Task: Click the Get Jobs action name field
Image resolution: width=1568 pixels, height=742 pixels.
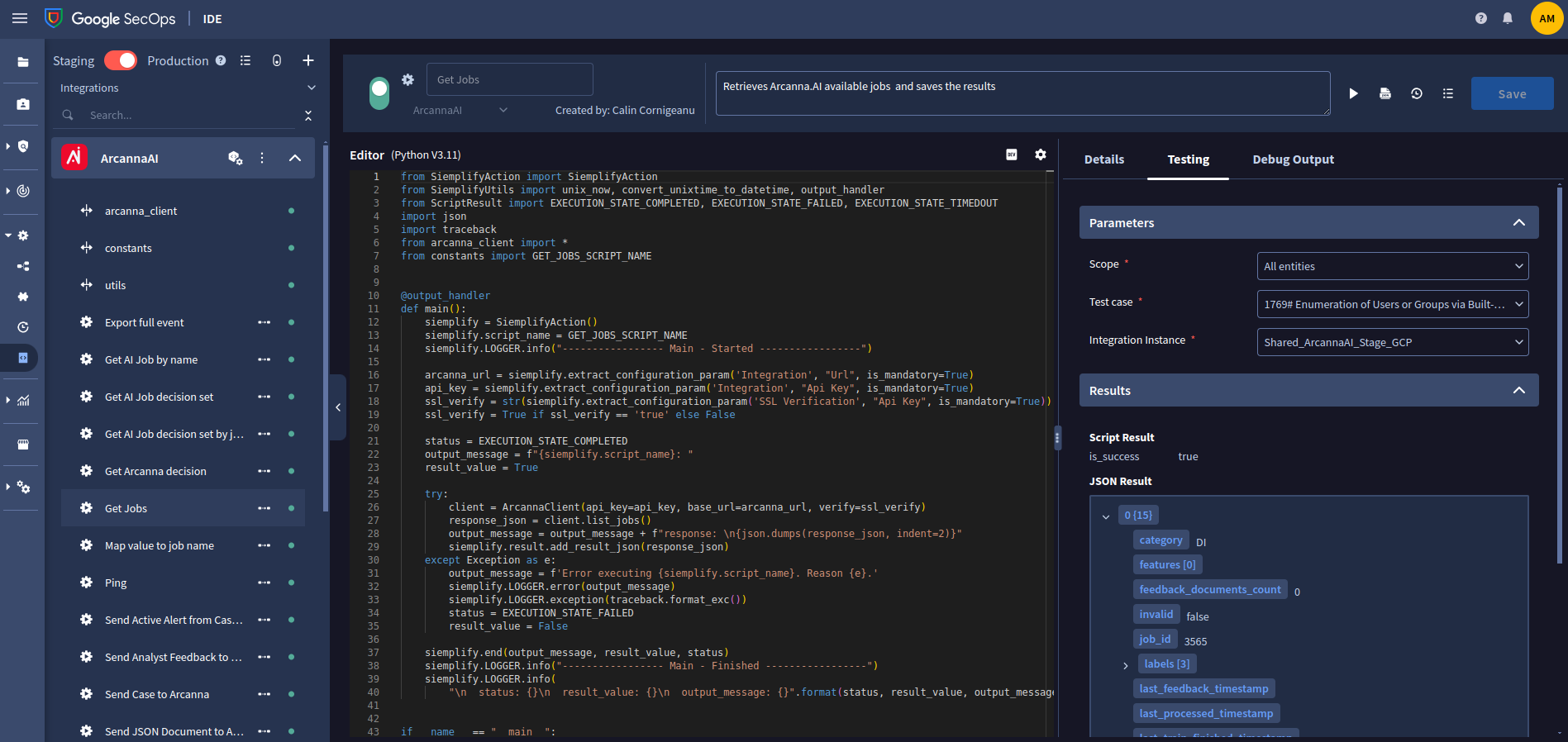Action: pyautogui.click(x=510, y=79)
